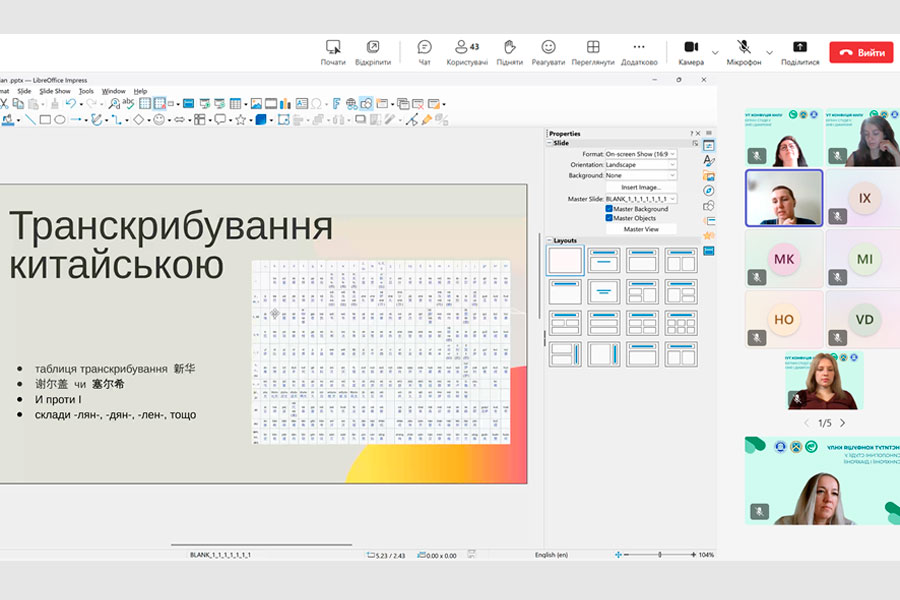Open the Orientation Landscape dropdown
Viewport: 900px width, 600px height.
[640, 165]
